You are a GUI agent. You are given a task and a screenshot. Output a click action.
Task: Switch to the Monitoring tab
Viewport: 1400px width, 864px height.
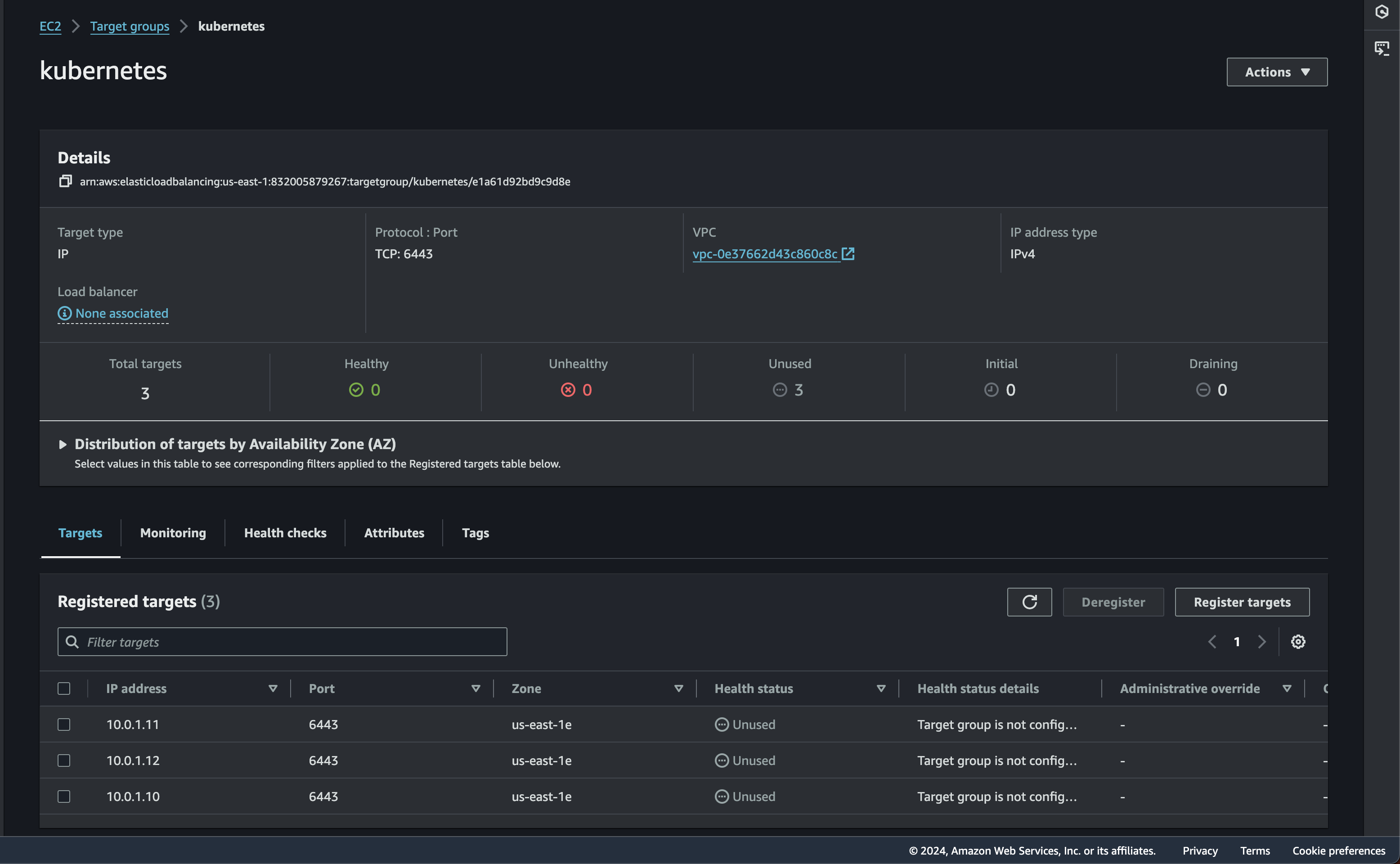(173, 532)
